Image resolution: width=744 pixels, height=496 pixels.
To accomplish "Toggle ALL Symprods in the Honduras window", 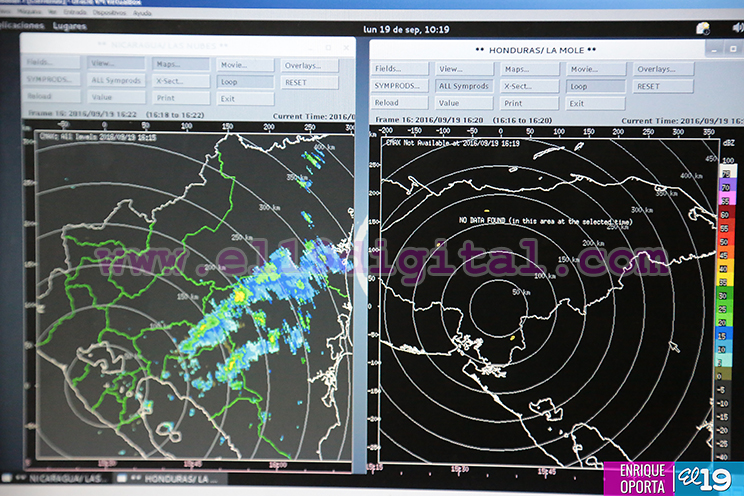I will [464, 86].
